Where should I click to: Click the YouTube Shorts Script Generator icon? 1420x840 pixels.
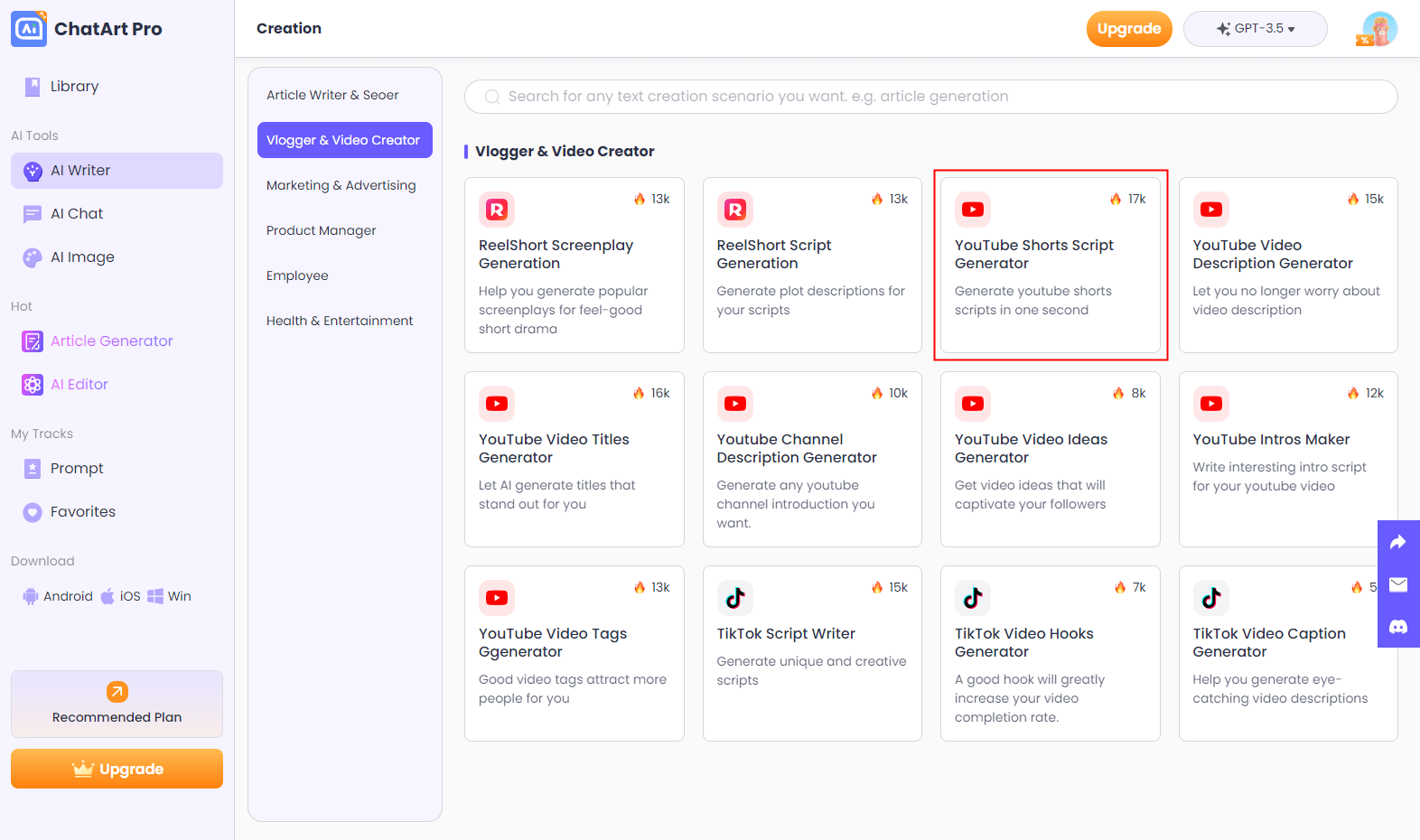[973, 210]
